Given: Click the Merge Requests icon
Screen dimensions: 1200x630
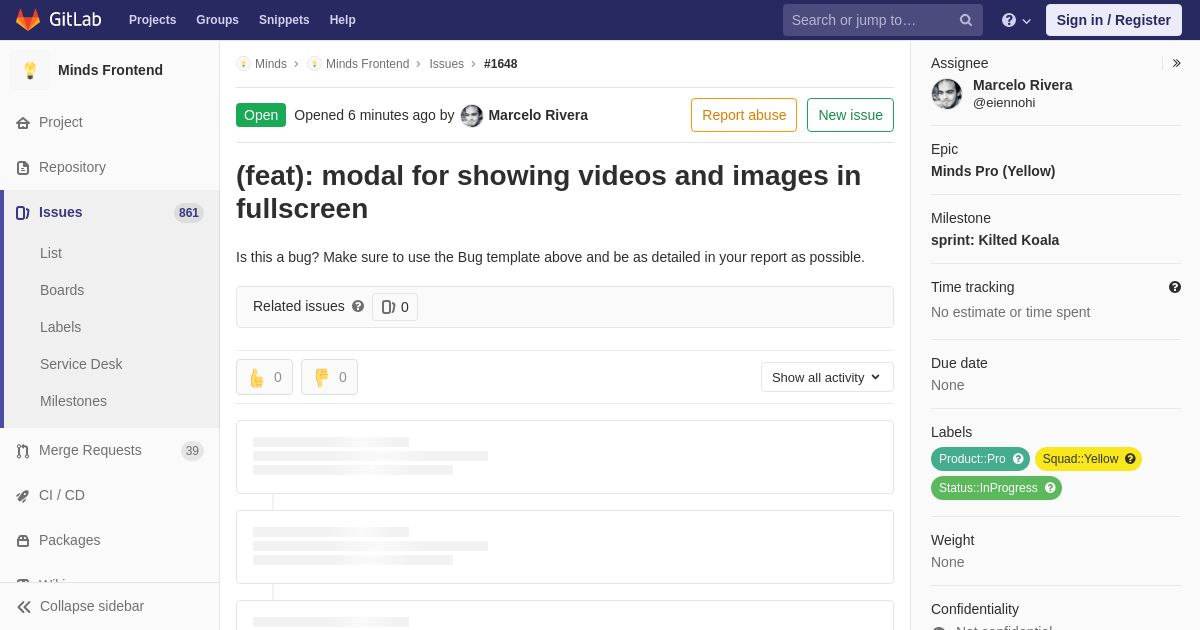Looking at the screenshot, I should 23,451.
